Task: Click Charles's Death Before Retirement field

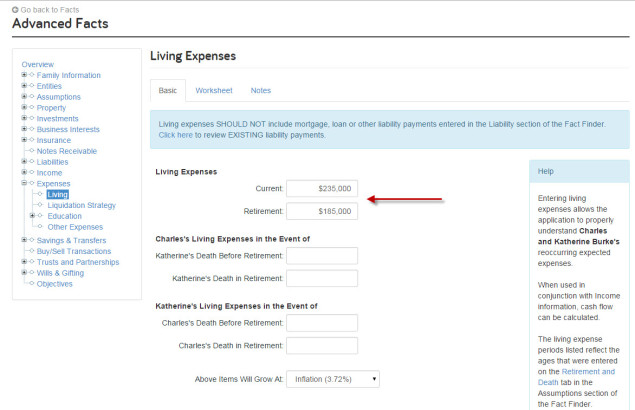Action: [322, 323]
